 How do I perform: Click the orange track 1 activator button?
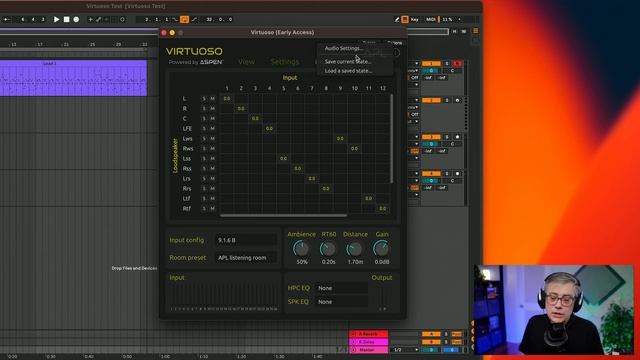[431, 64]
